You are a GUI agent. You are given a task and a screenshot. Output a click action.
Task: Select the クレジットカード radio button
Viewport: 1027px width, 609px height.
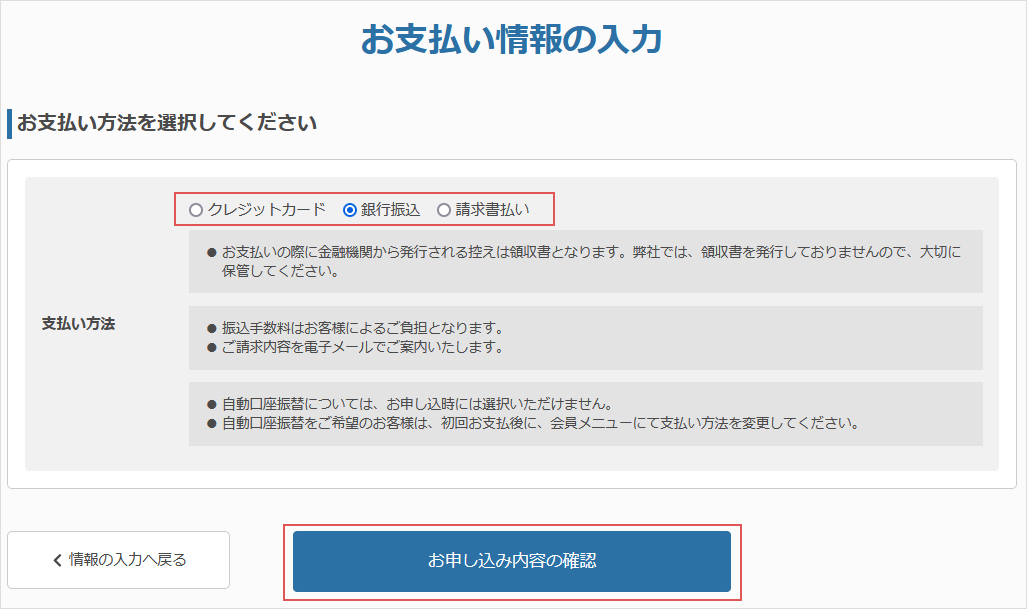[x=196, y=210]
